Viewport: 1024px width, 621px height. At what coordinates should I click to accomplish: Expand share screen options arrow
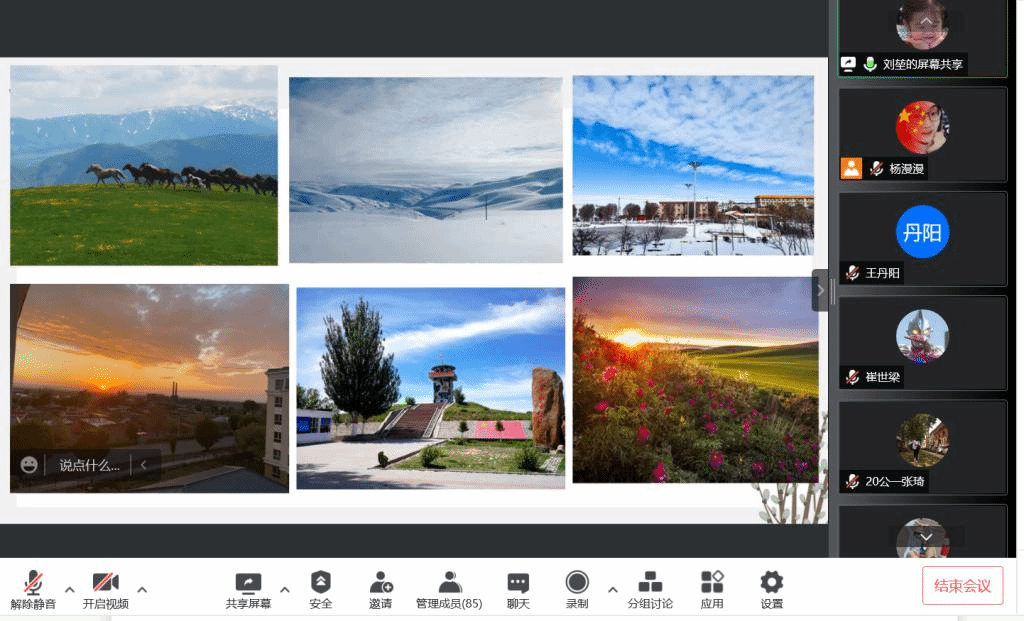coord(285,589)
